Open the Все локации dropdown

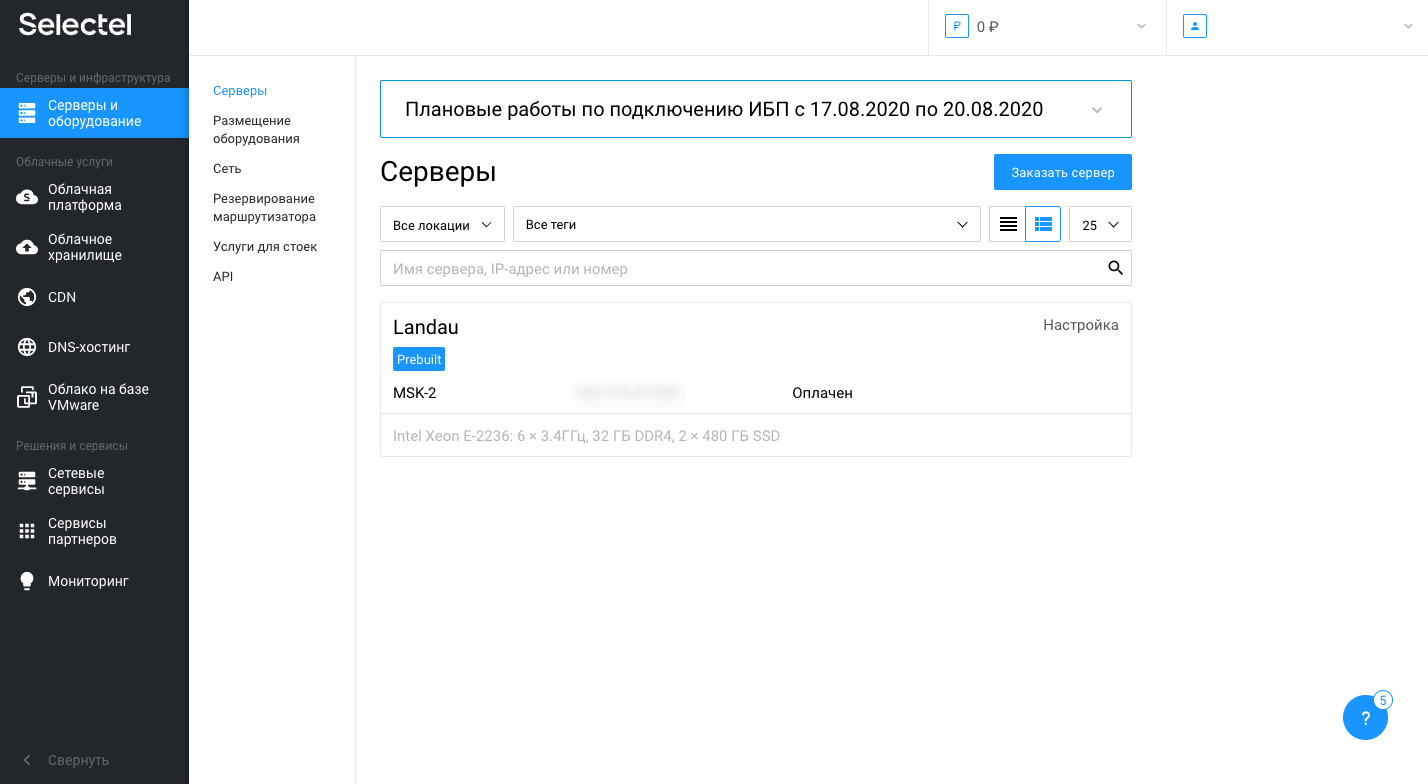pos(442,224)
